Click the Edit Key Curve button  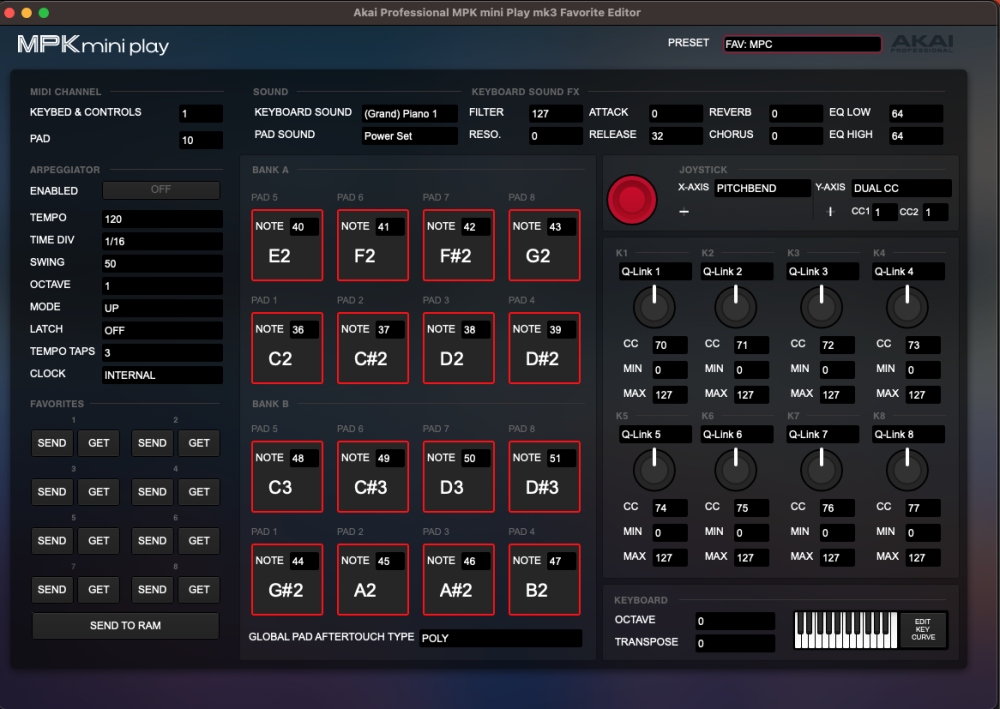coord(923,630)
